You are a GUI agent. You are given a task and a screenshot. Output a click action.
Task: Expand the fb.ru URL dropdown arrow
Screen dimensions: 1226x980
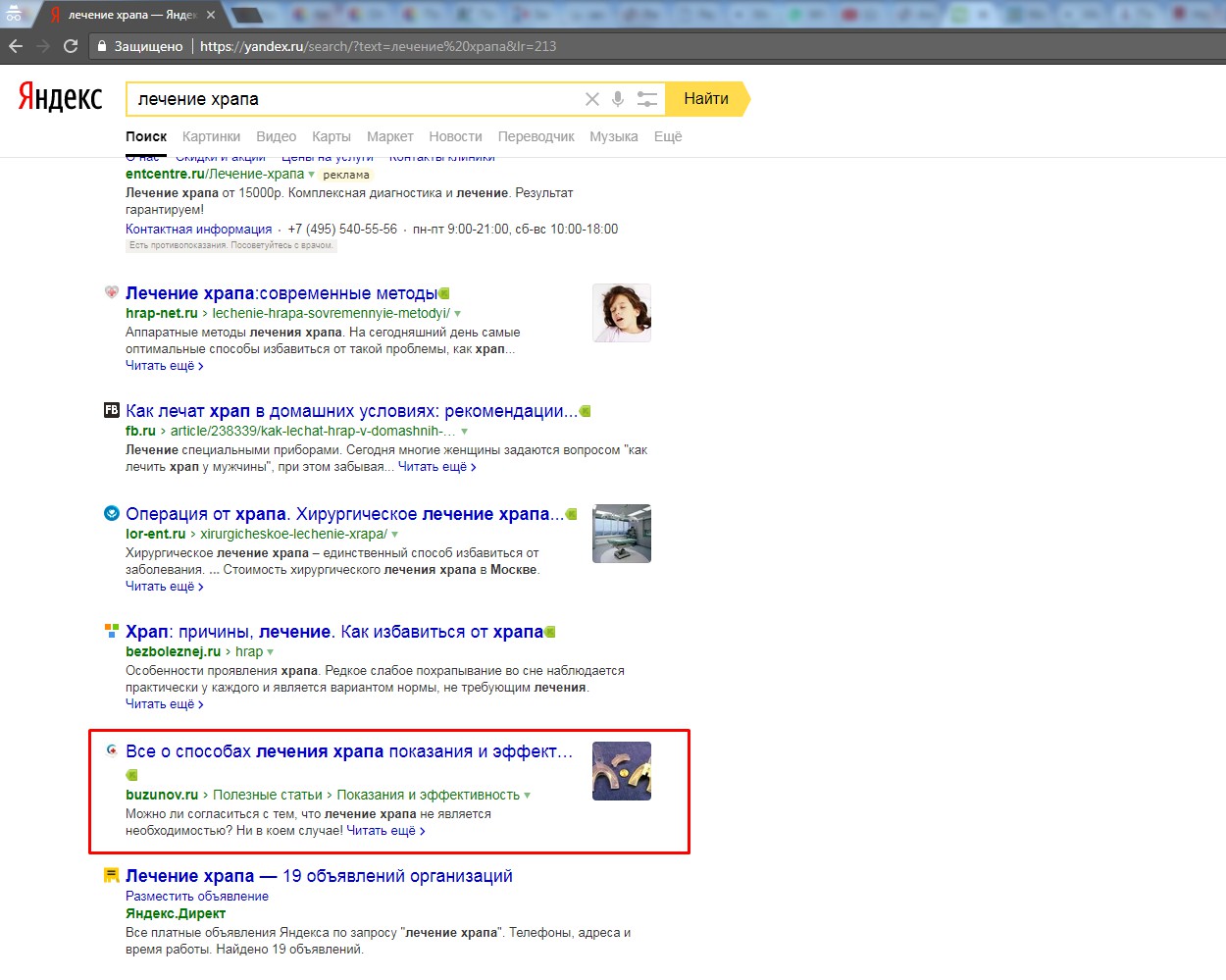coord(465,432)
